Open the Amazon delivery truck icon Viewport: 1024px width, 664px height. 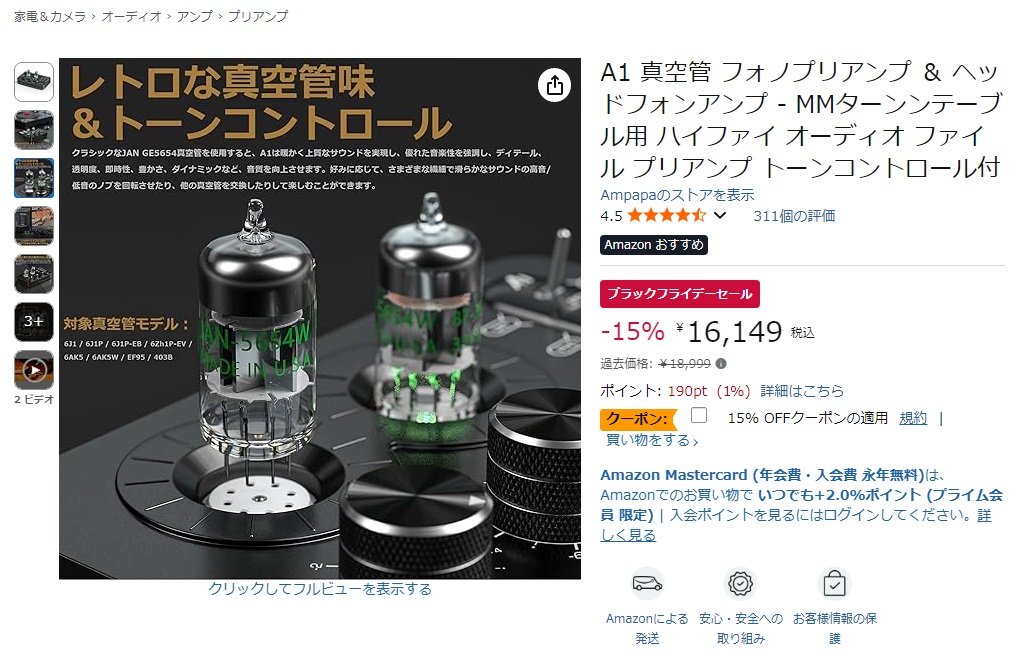point(647,583)
